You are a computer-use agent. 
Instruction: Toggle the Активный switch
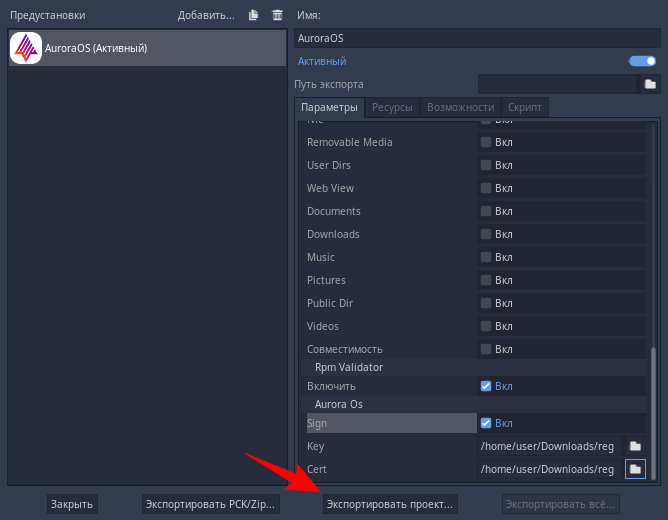(643, 61)
